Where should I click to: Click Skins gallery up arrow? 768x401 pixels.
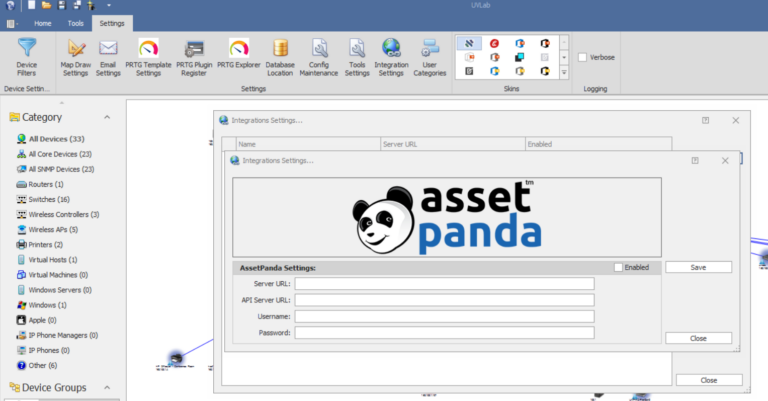tap(564, 43)
